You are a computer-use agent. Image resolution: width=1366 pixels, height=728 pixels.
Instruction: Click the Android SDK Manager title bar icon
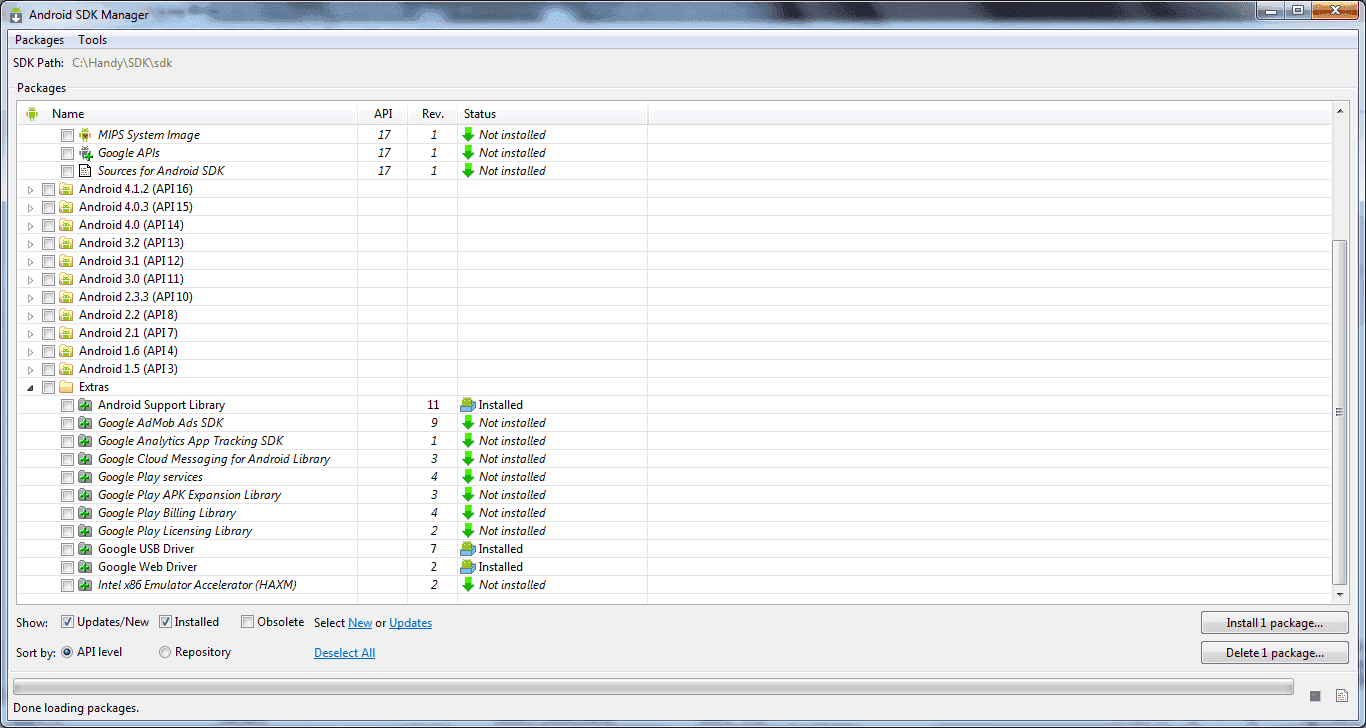pyautogui.click(x=16, y=15)
